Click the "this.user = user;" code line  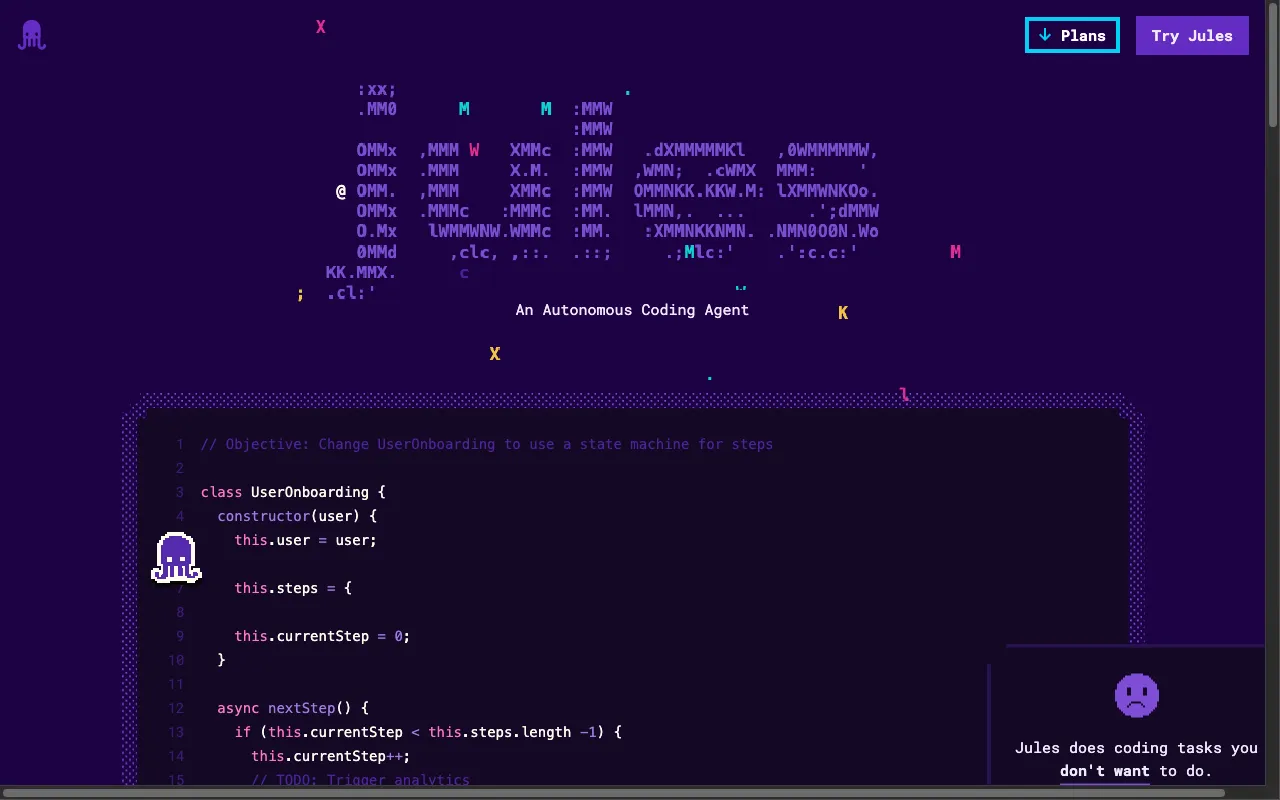[x=306, y=540]
